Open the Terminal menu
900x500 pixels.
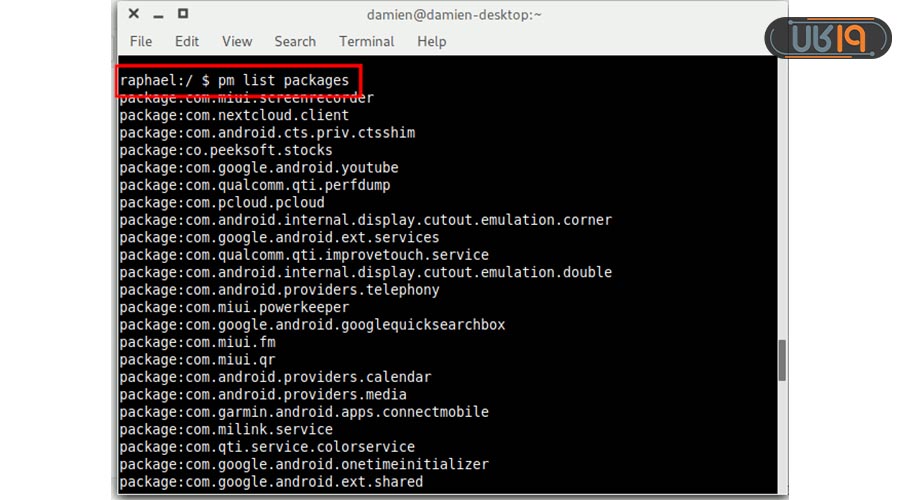(367, 41)
